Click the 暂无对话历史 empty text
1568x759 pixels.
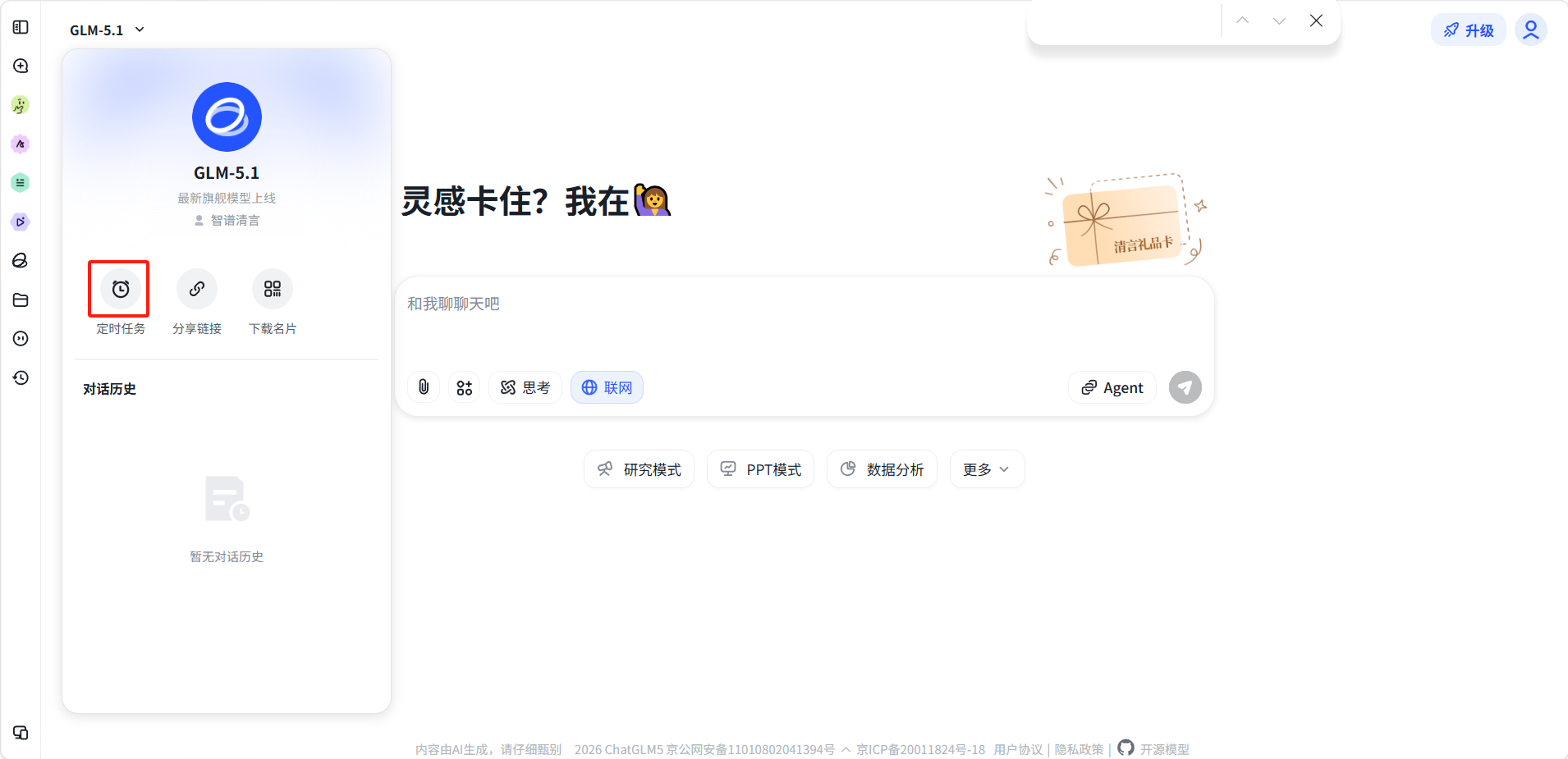pyautogui.click(x=227, y=557)
